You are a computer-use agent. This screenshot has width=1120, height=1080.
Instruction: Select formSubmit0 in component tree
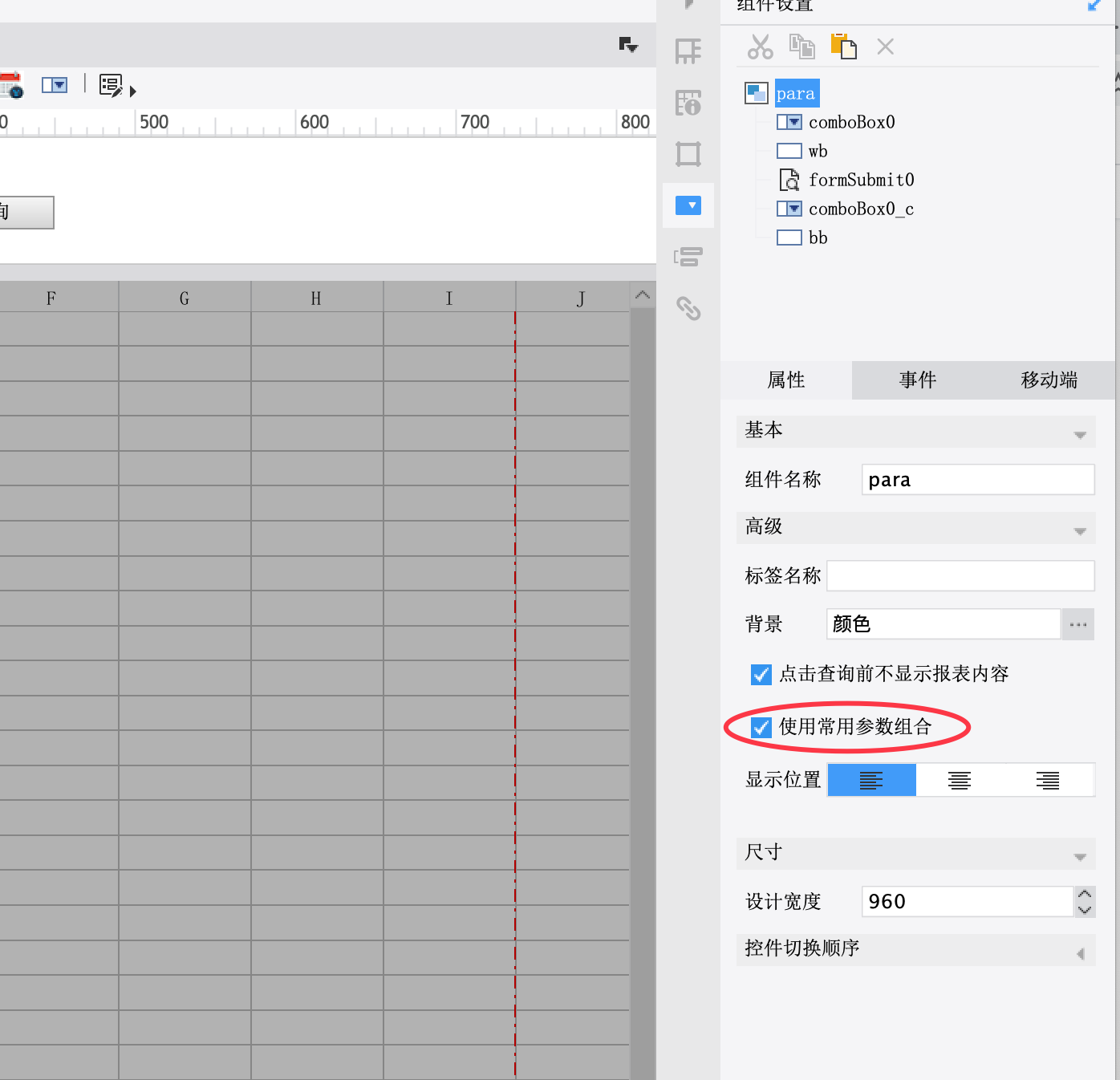point(861,180)
